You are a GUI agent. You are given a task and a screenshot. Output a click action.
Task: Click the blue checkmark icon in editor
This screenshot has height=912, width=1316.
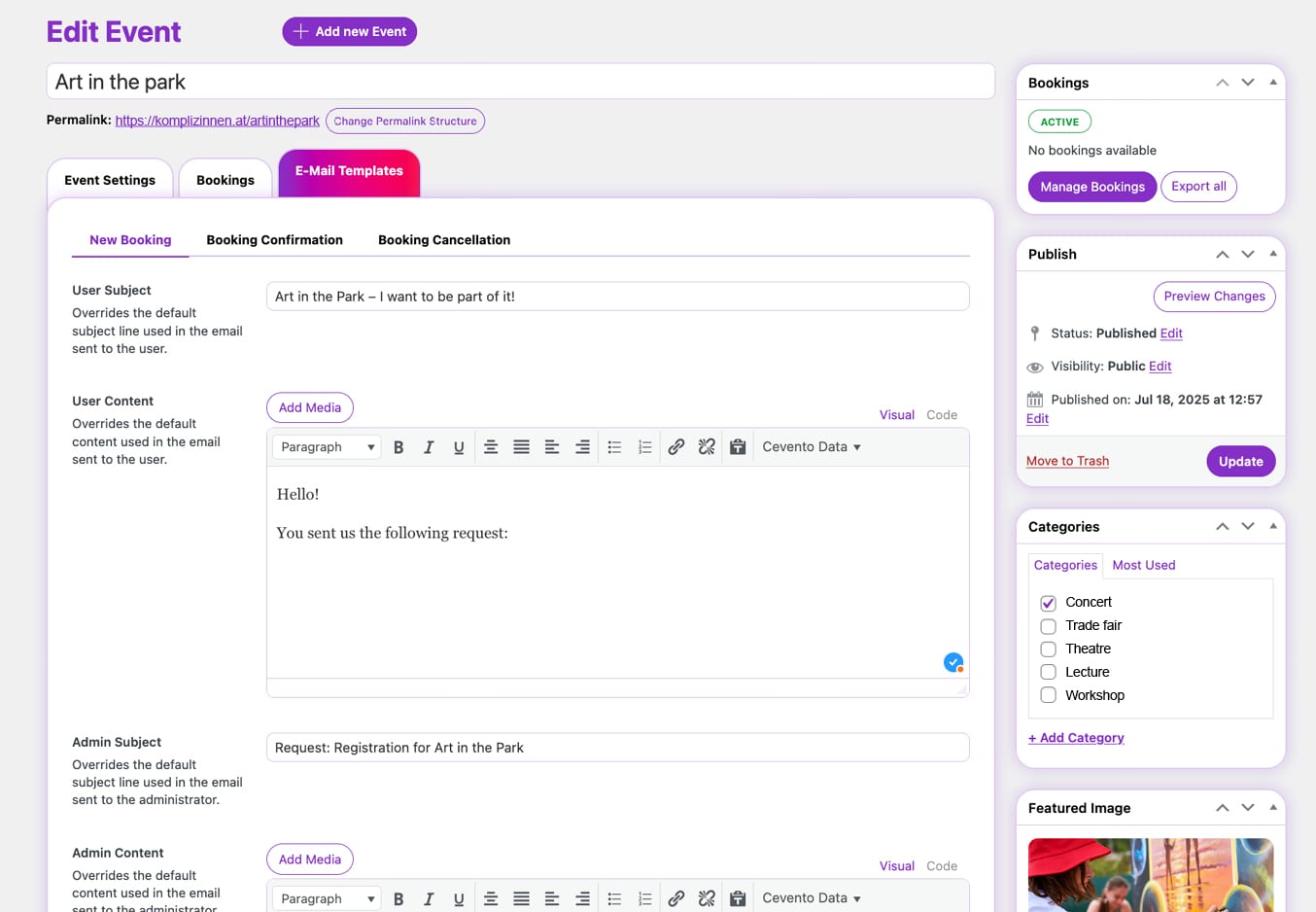click(953, 662)
